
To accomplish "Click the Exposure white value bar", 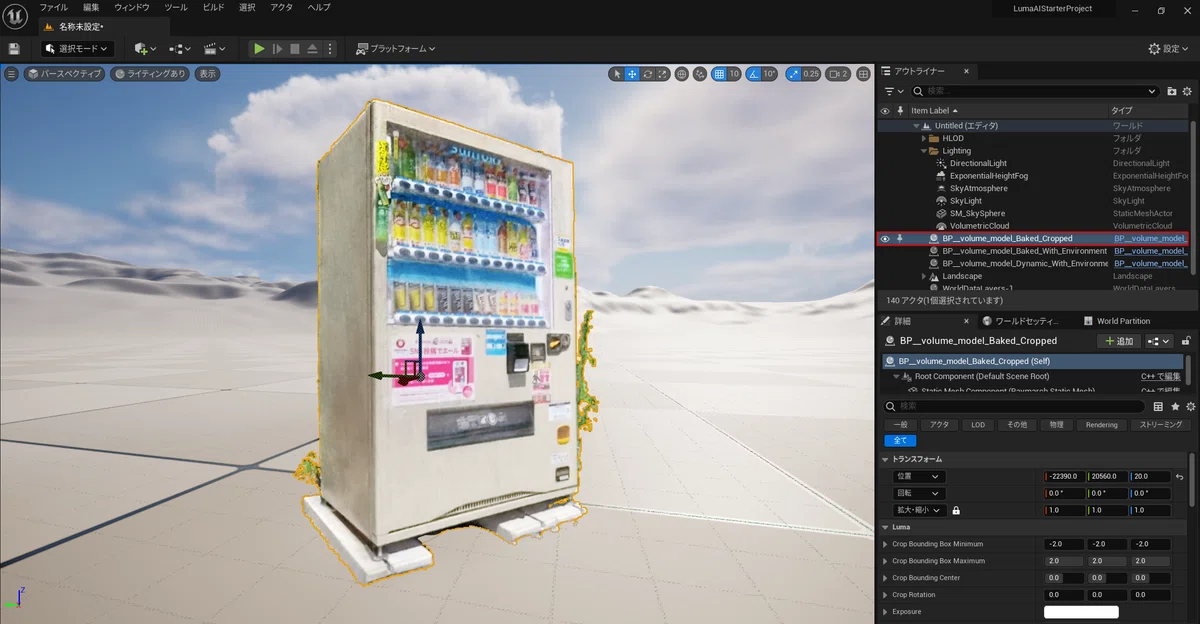I will (1081, 612).
